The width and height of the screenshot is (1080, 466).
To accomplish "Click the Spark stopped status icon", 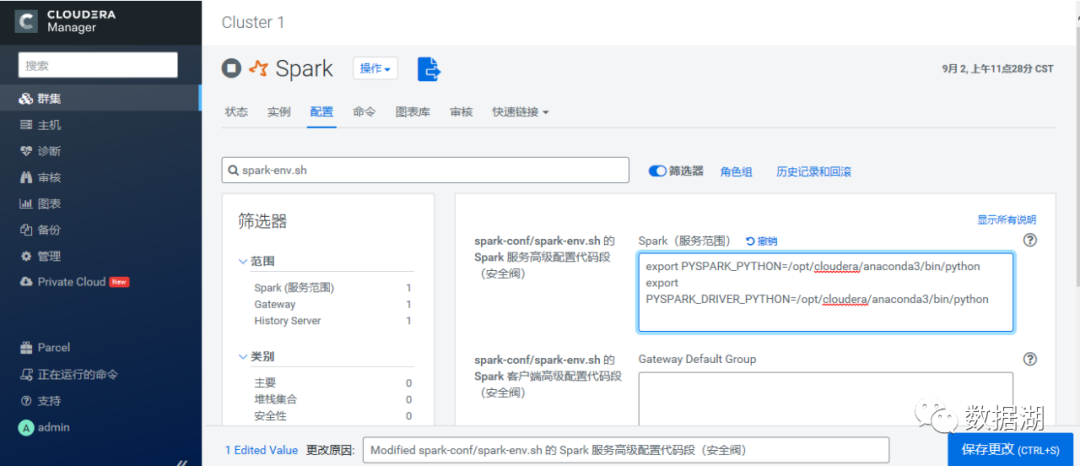I will point(231,68).
